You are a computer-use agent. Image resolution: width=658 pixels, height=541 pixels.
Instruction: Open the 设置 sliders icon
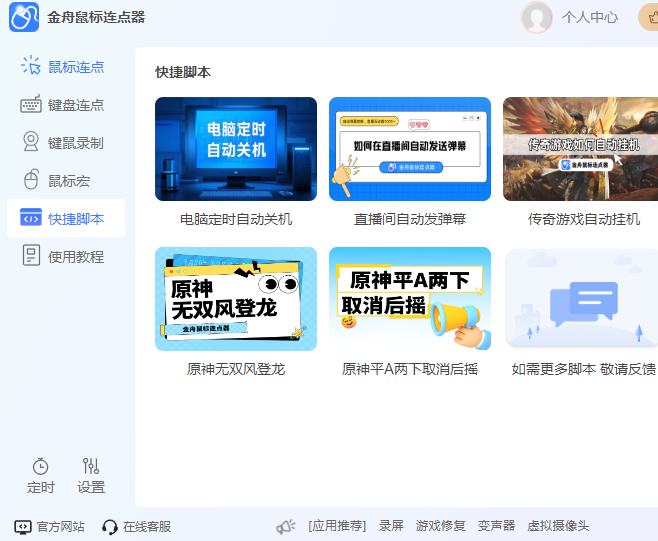(x=91, y=467)
